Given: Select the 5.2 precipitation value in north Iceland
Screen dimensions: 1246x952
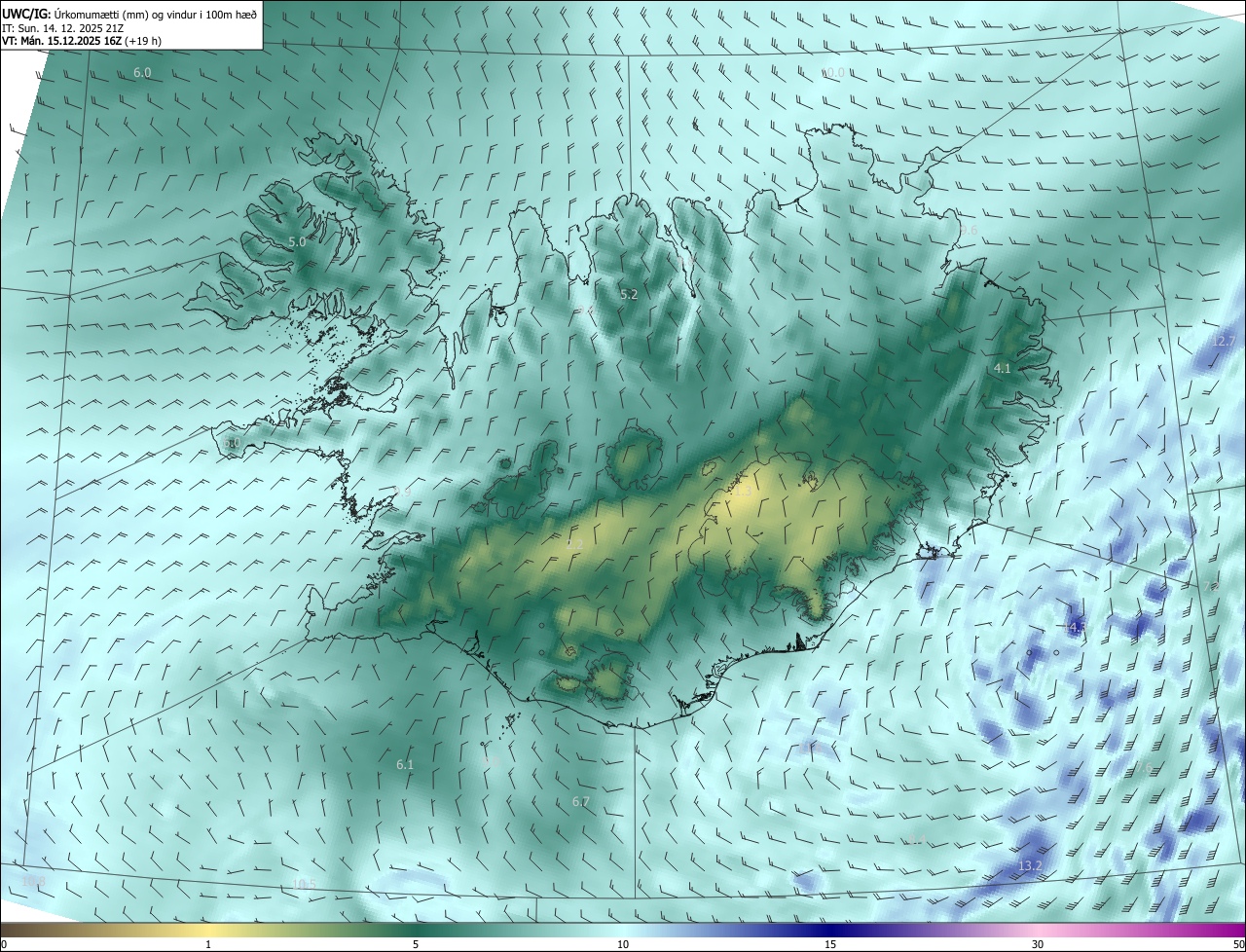Looking at the screenshot, I should point(629,294).
